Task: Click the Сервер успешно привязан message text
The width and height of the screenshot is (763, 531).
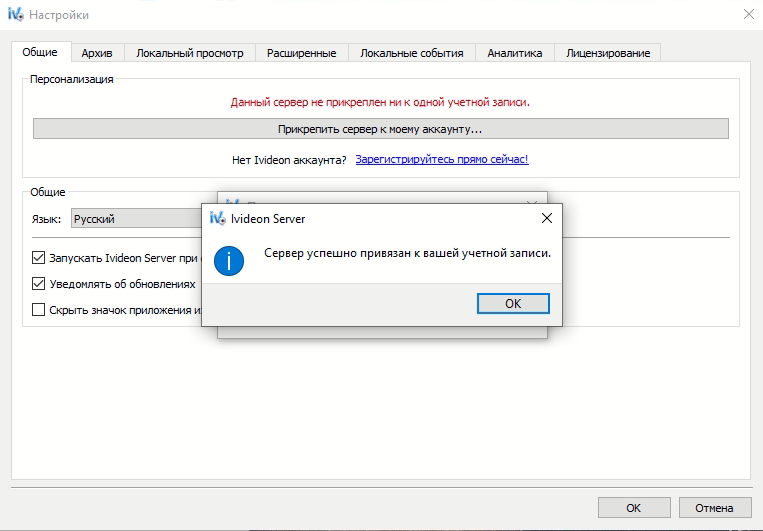Action: click(x=407, y=253)
